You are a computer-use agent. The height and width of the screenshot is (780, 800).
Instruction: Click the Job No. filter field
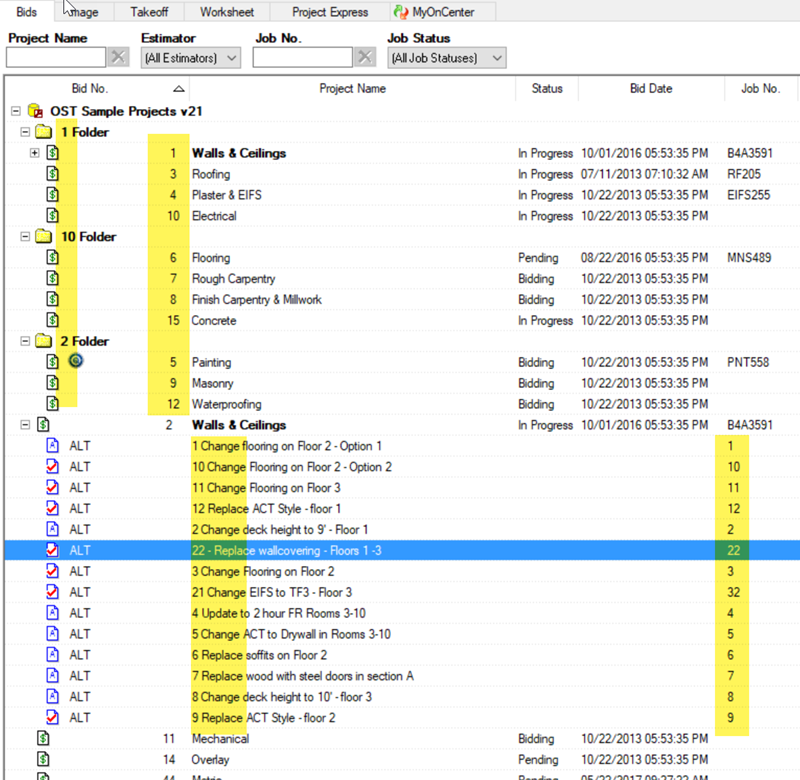pos(303,58)
